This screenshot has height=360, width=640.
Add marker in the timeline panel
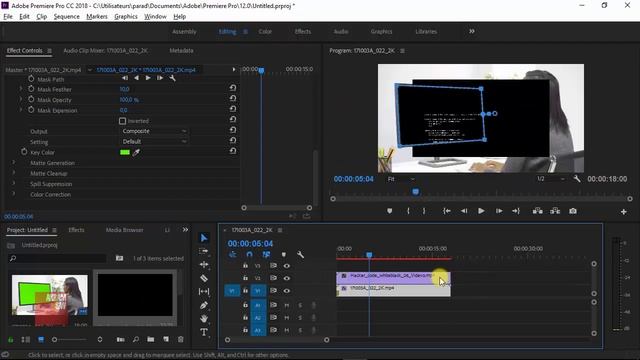click(284, 255)
